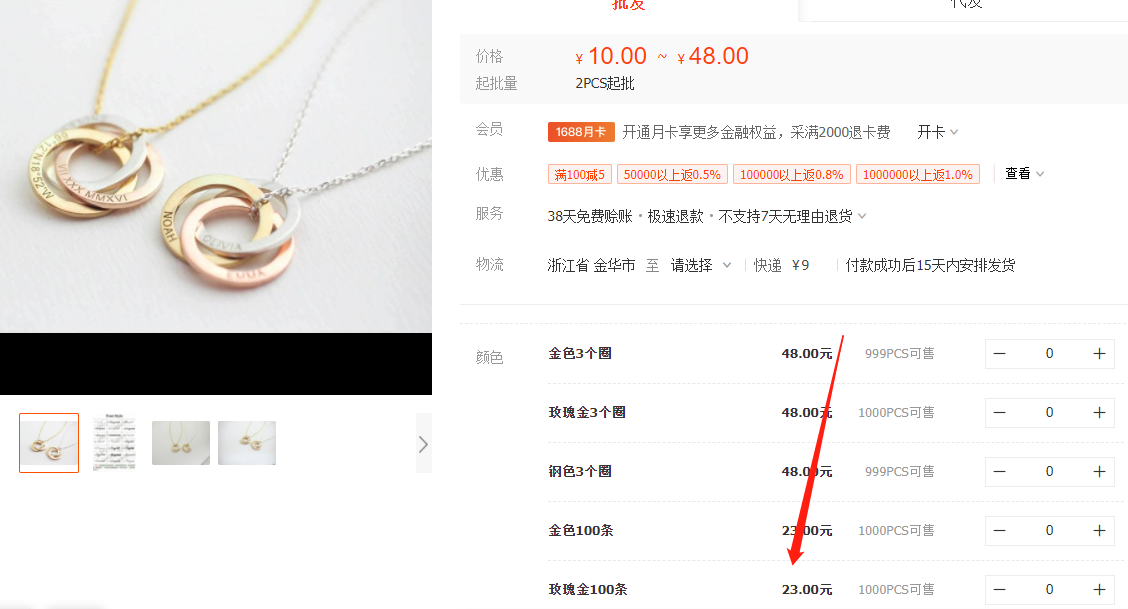1128x609 pixels.
Task: Show next thumbnails with right arrow
Action: point(423,444)
